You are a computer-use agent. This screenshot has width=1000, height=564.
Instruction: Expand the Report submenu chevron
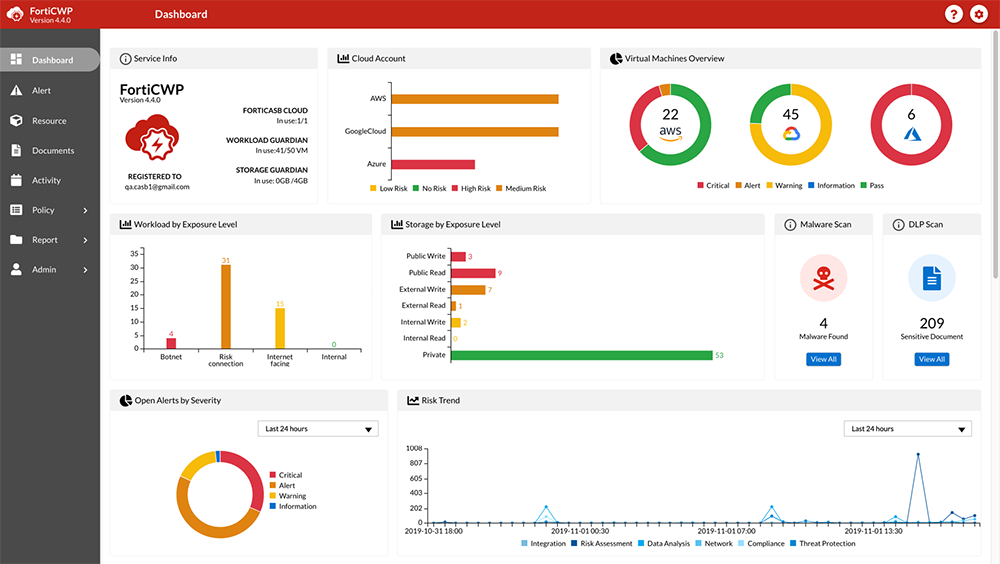coord(85,240)
